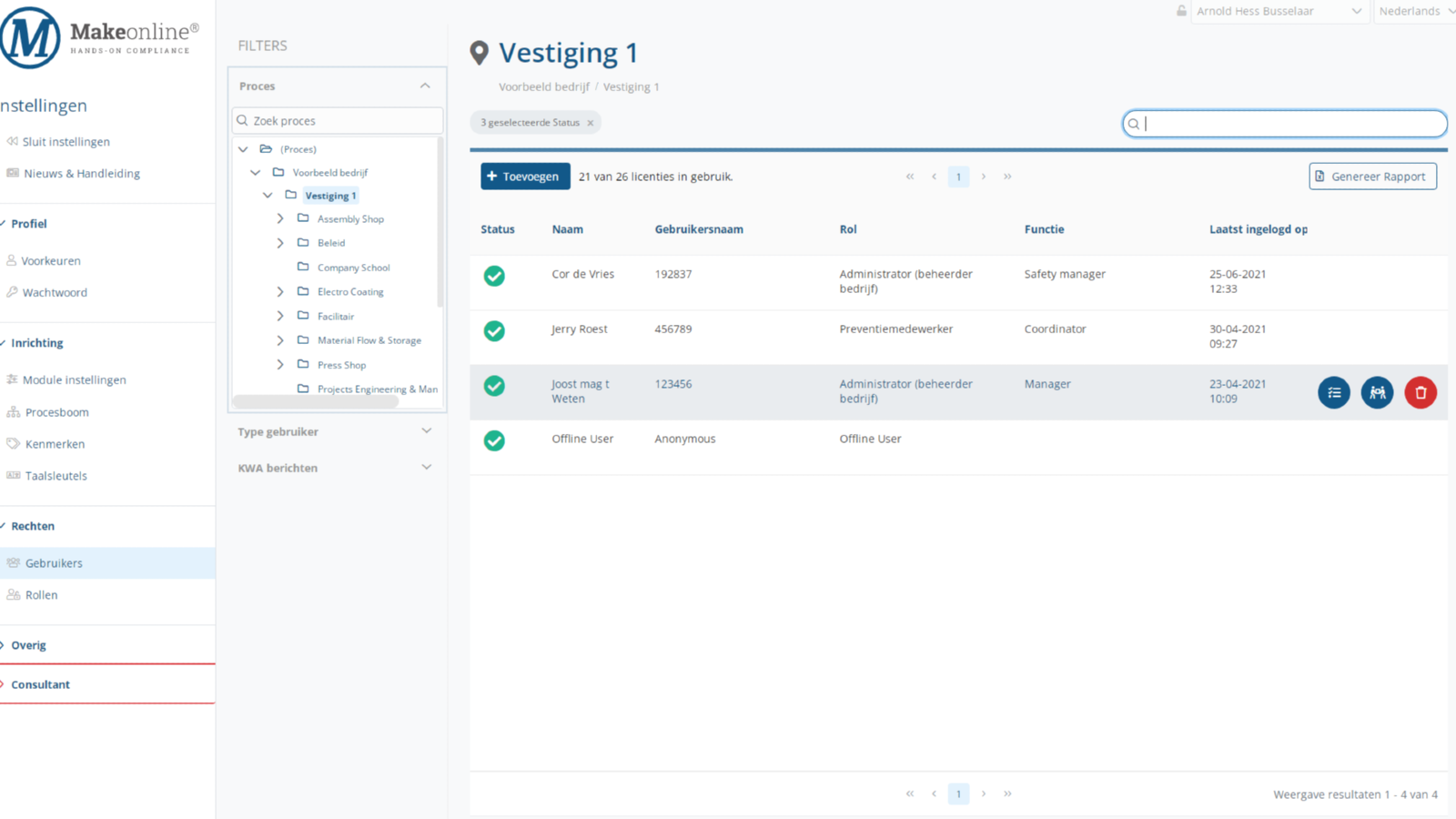This screenshot has width=1456, height=819.
Task: Remove the '3 geselecteerde Status' filter chip
Action: pyautogui.click(x=590, y=123)
